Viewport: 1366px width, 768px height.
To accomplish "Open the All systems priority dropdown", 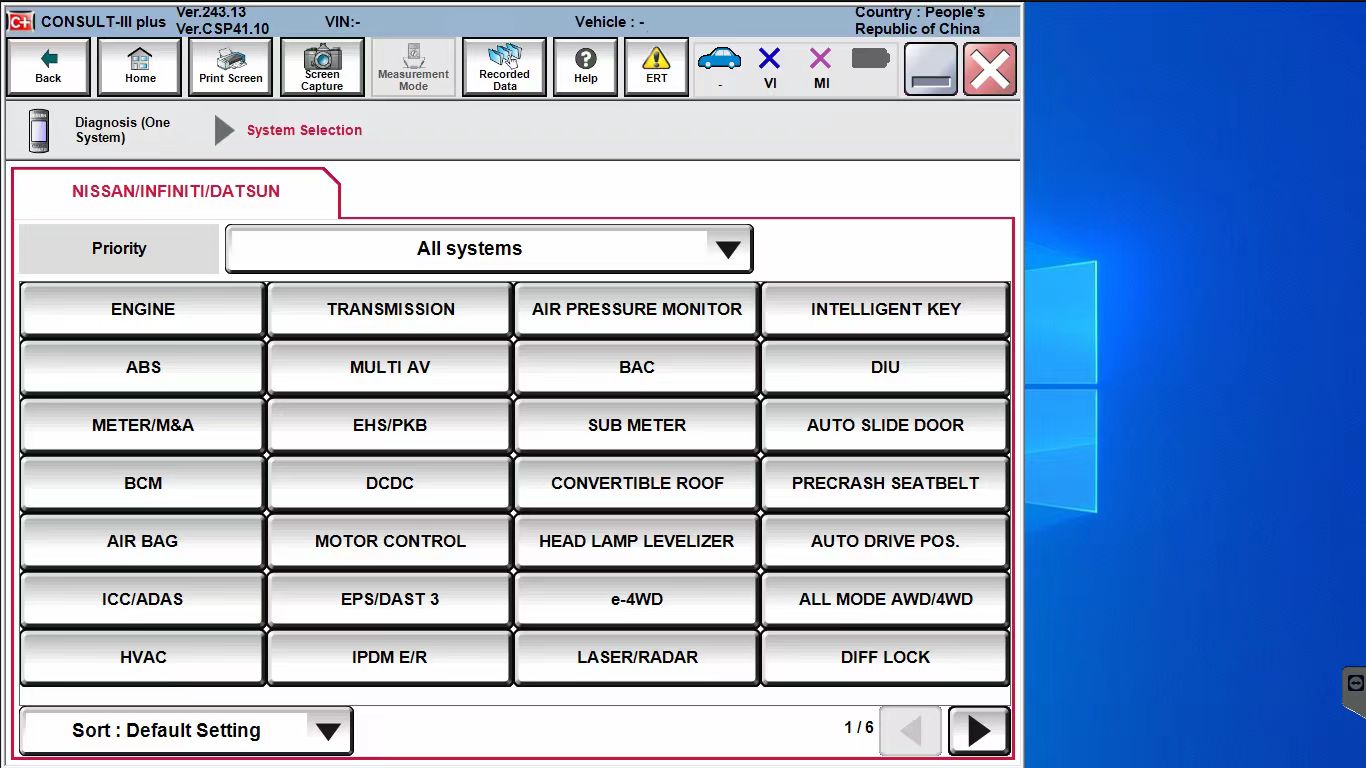I will 489,249.
